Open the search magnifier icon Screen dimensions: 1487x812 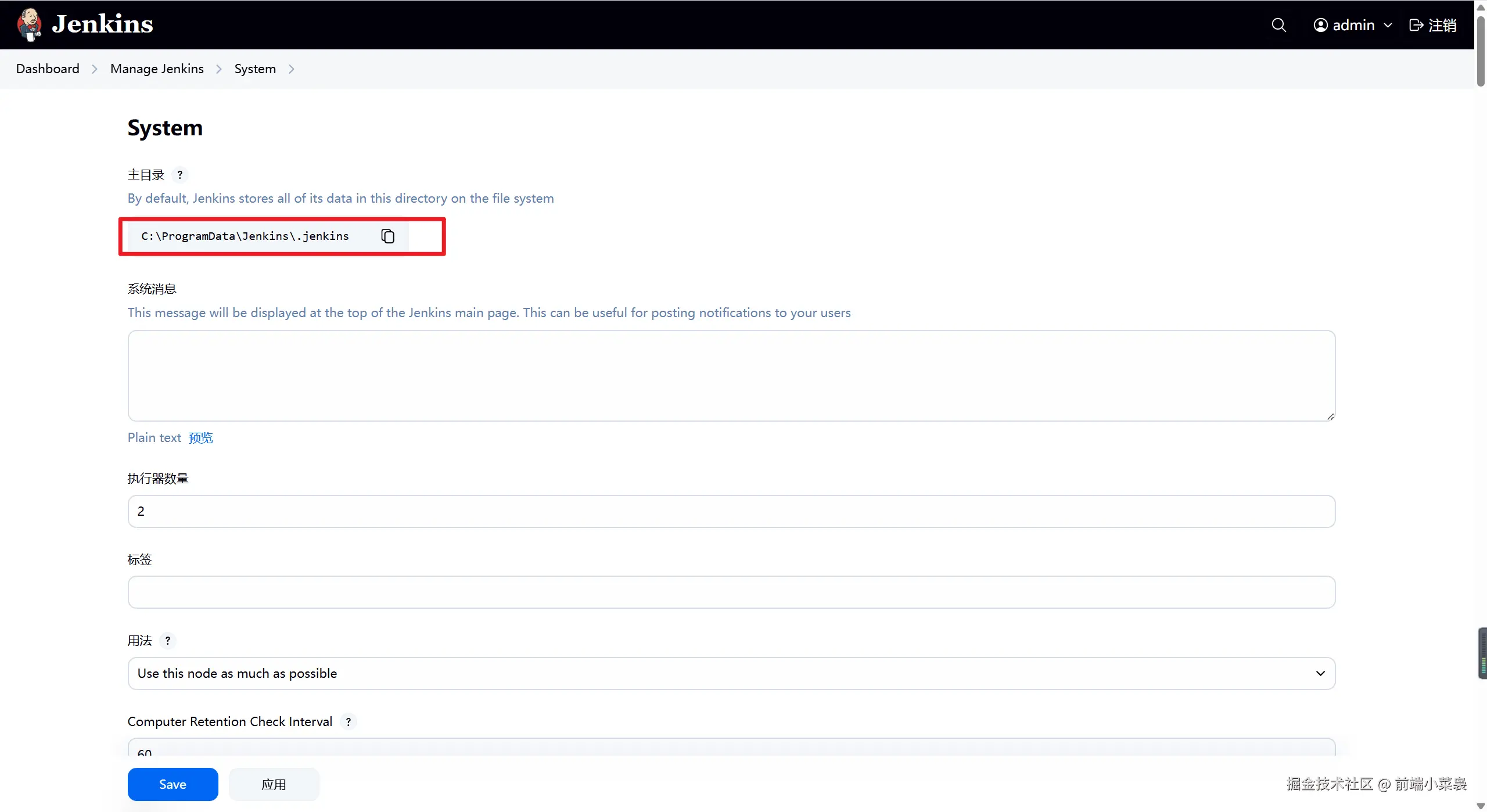pyautogui.click(x=1278, y=25)
